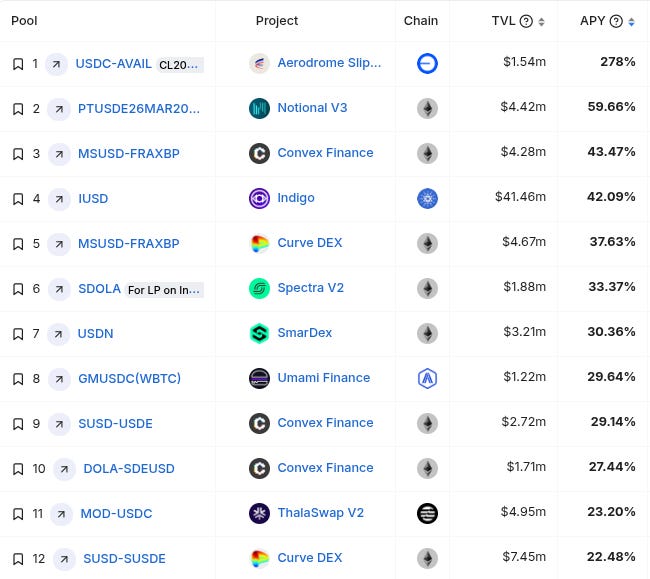Image resolution: width=650 pixels, height=579 pixels.
Task: Click the Cardano chain icon for IUSD
Action: pyautogui.click(x=427, y=199)
